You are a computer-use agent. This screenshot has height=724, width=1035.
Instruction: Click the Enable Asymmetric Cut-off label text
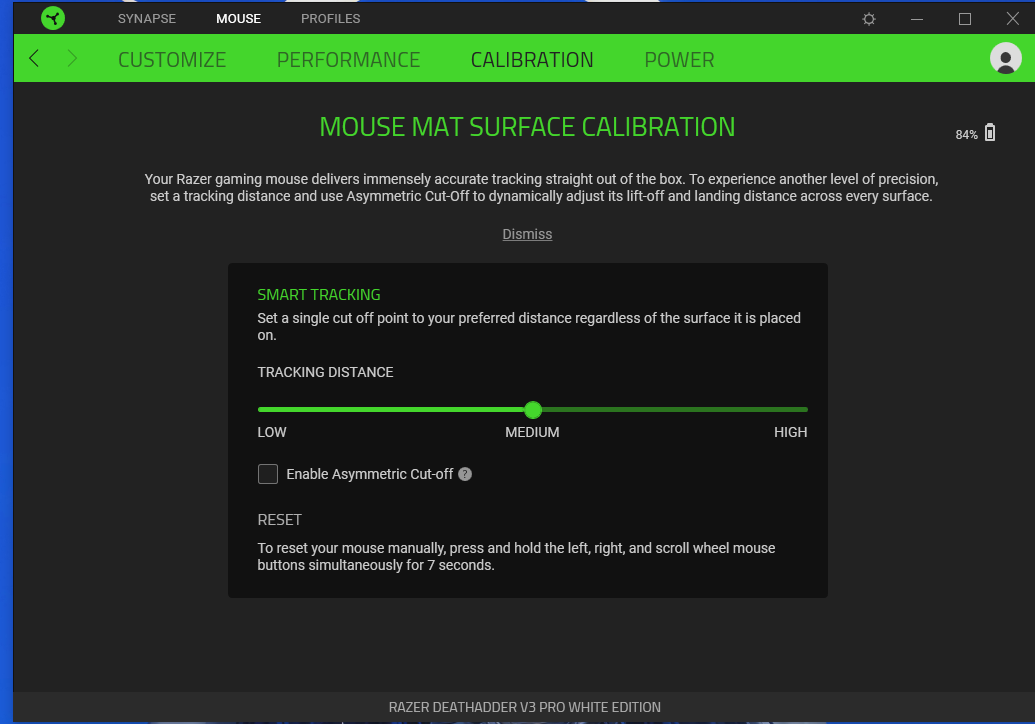370,474
